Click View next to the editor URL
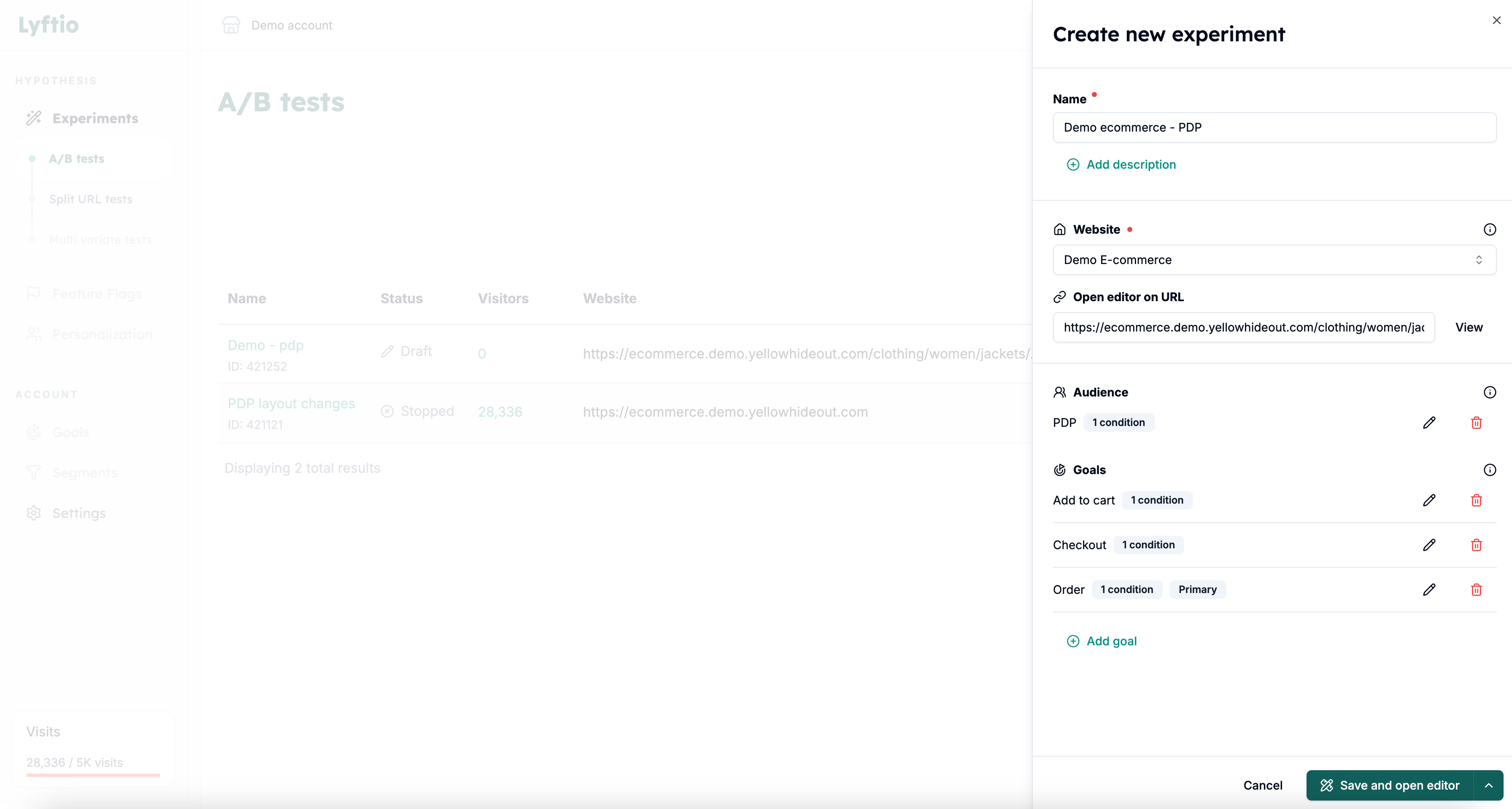 1468,327
